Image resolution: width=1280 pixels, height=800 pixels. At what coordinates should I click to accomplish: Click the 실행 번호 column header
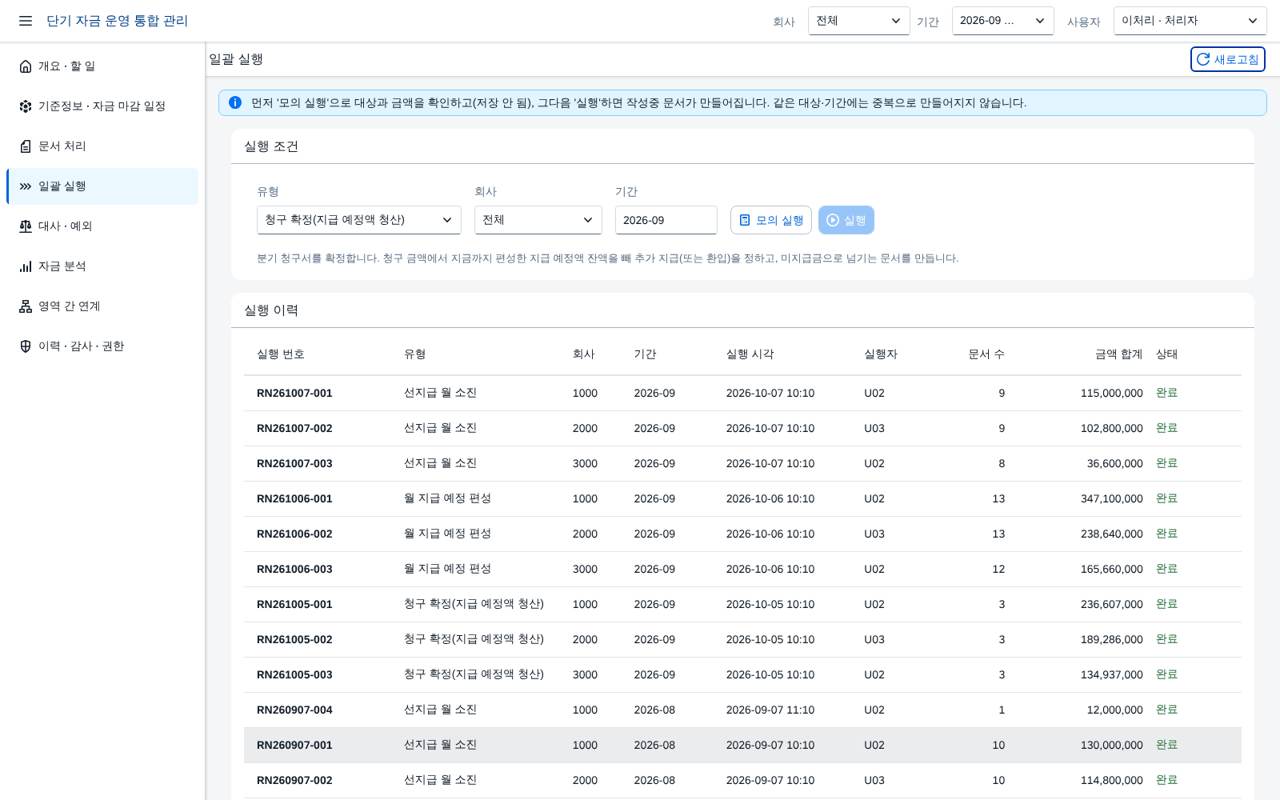pyautogui.click(x=281, y=354)
